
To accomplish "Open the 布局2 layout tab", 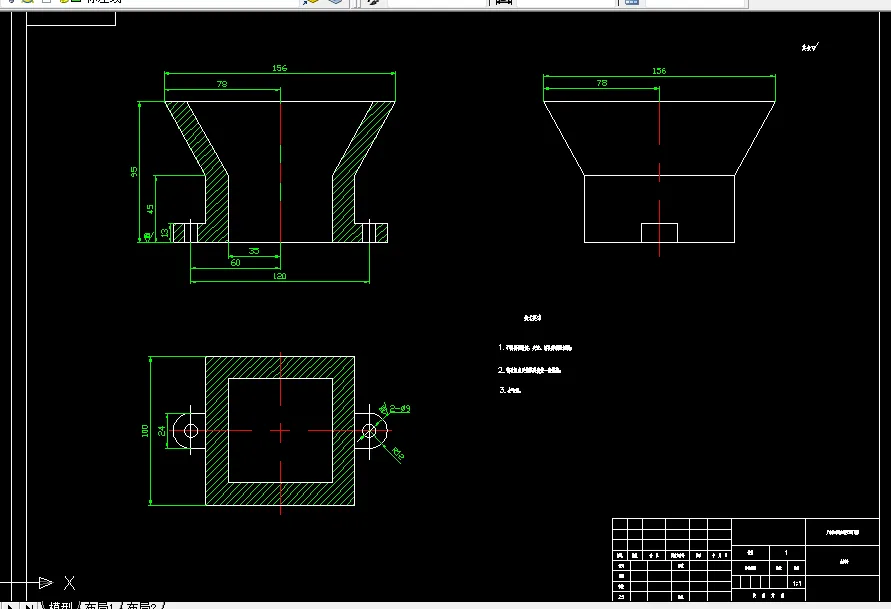I will point(140,606).
